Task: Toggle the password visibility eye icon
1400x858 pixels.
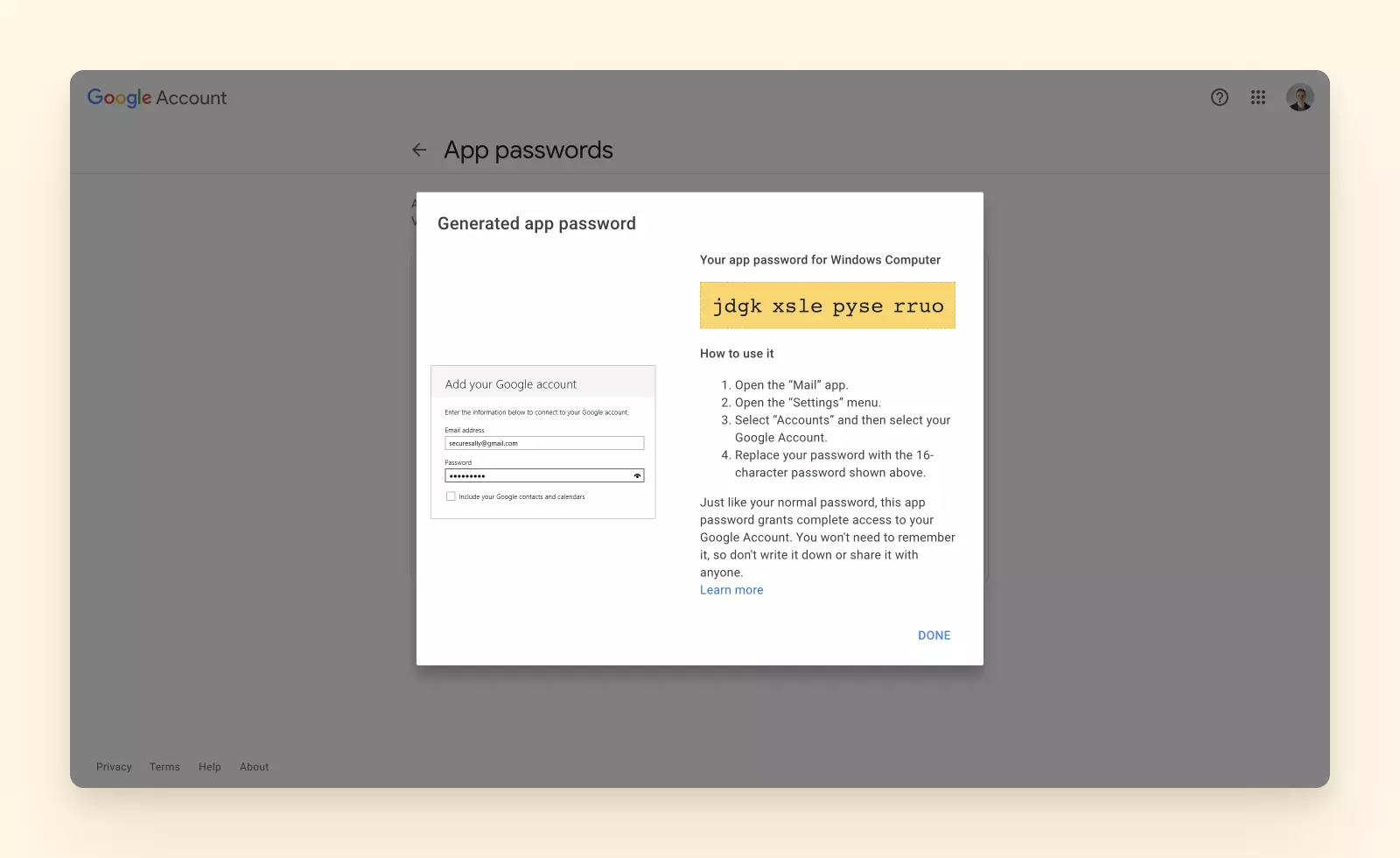Action: point(637,476)
